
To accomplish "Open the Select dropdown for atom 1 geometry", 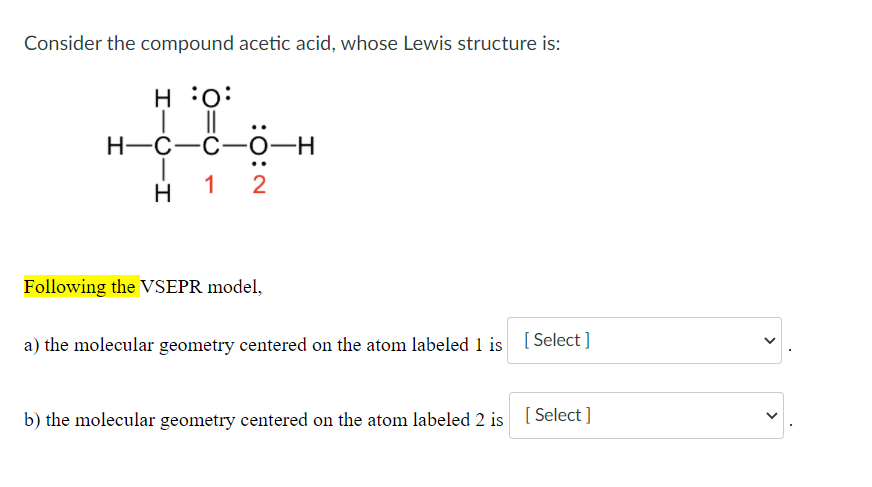I will point(644,340).
